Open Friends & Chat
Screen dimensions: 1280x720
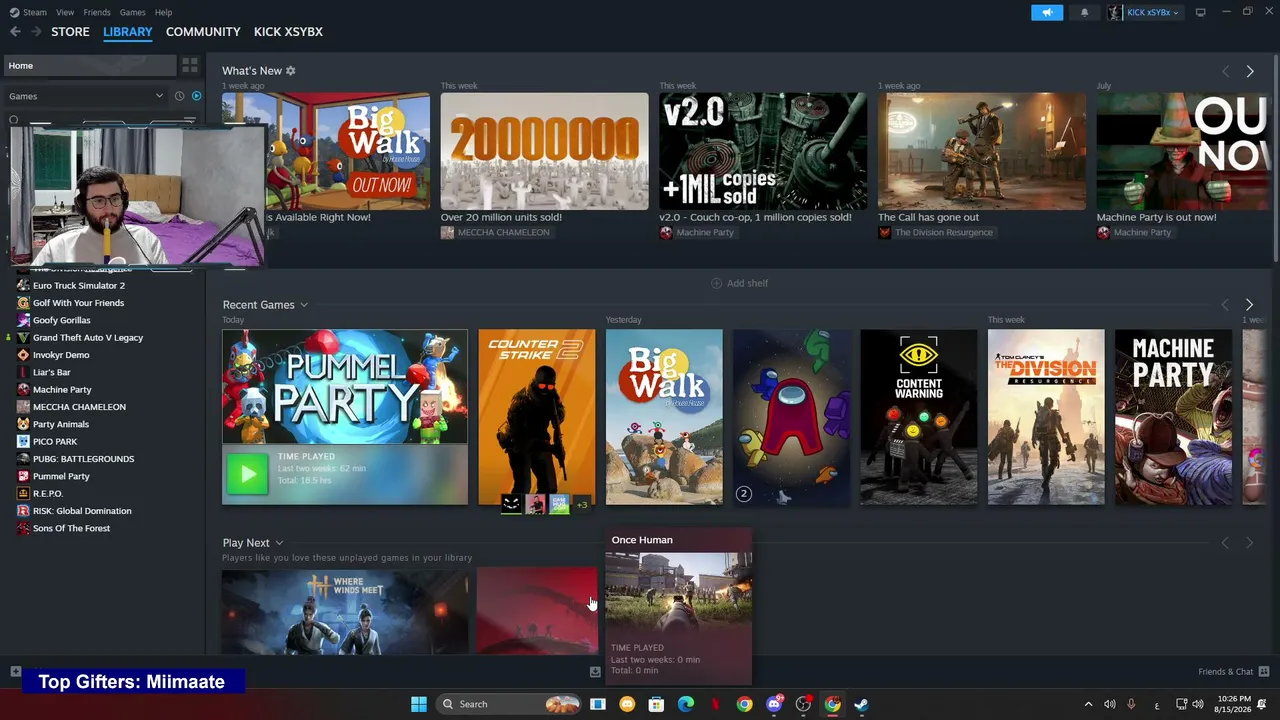1233,671
